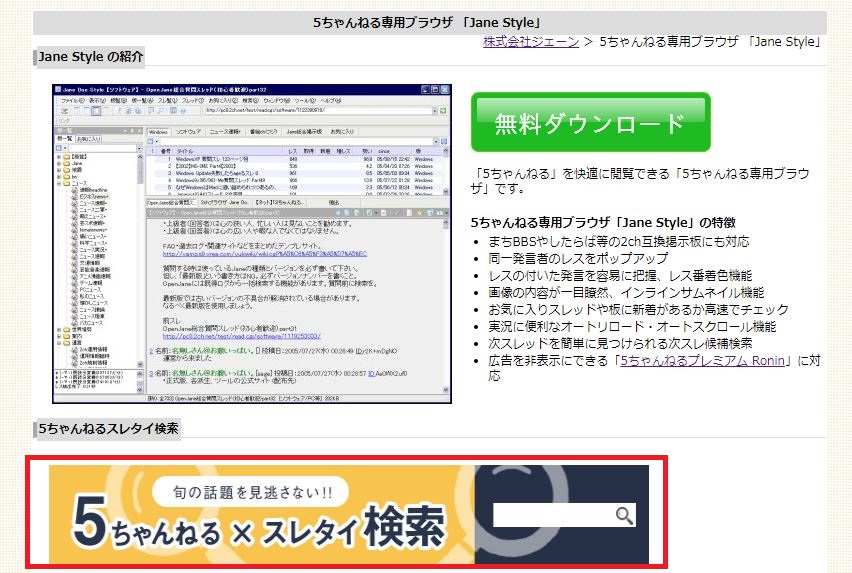
Task: Click the bullet about オートリロード・オートスクロール機能
Action: tap(632, 326)
